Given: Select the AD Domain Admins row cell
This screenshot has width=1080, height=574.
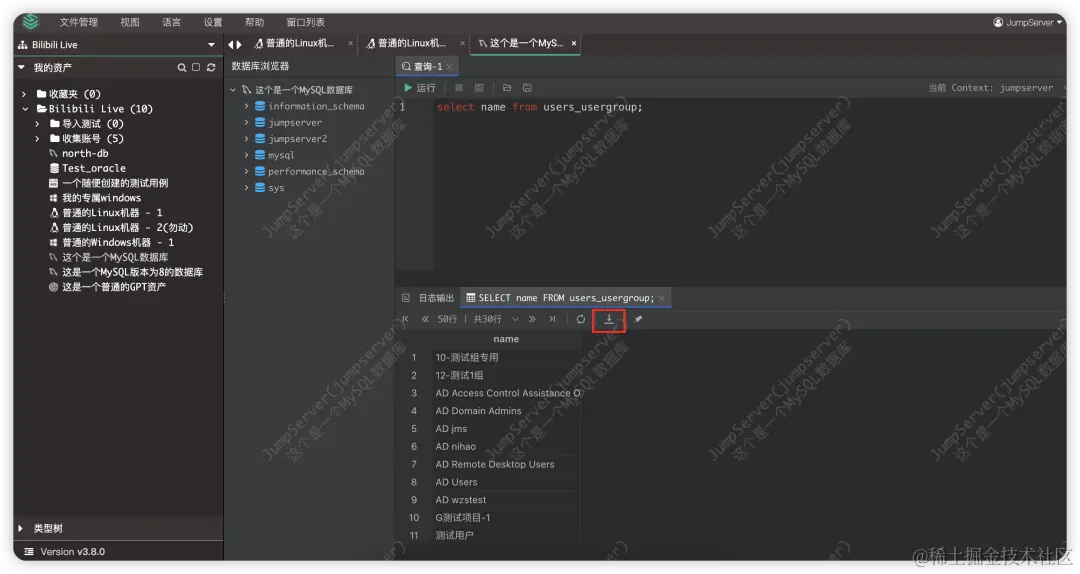Looking at the screenshot, I should point(506,411).
